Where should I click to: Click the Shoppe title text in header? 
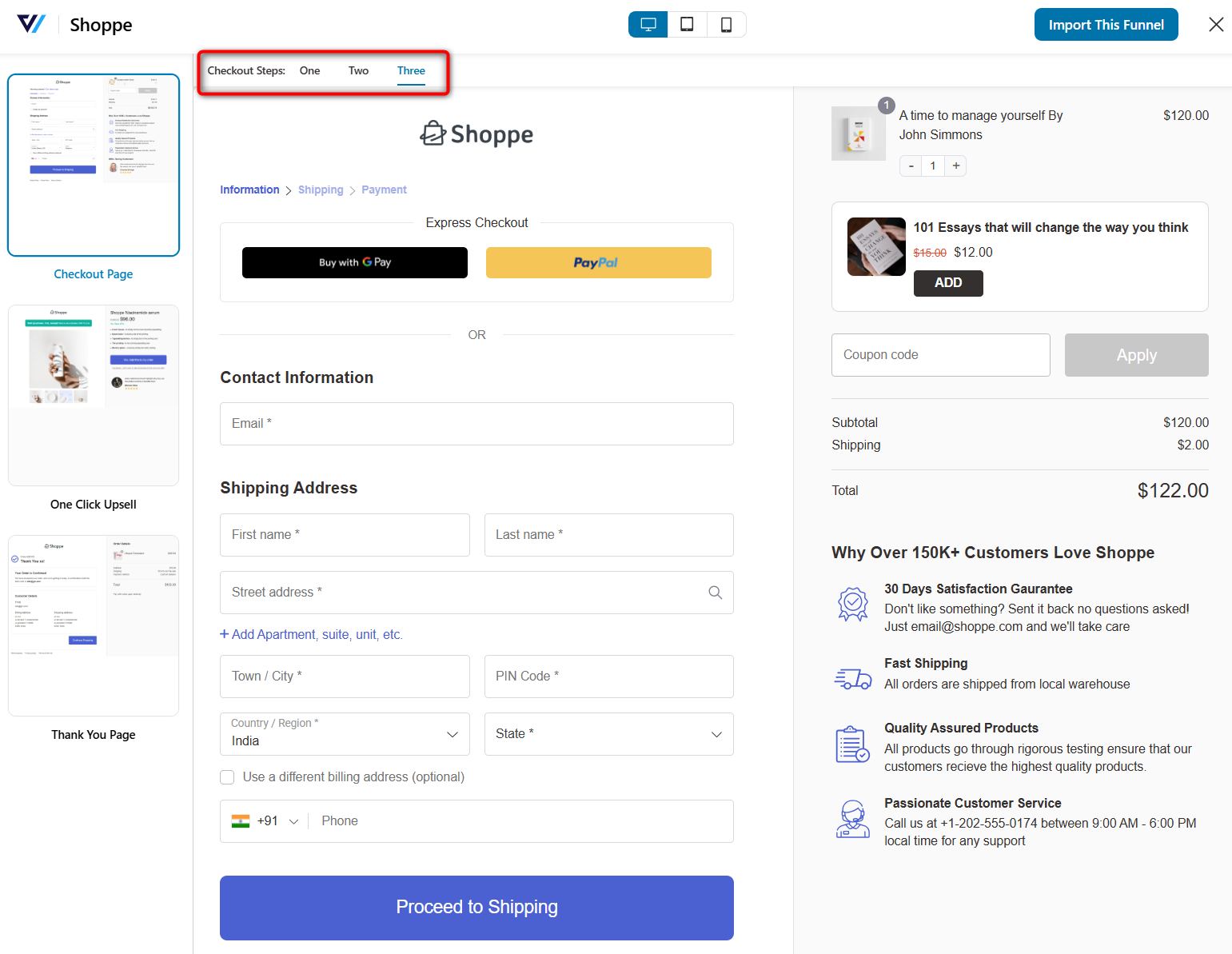click(x=101, y=25)
